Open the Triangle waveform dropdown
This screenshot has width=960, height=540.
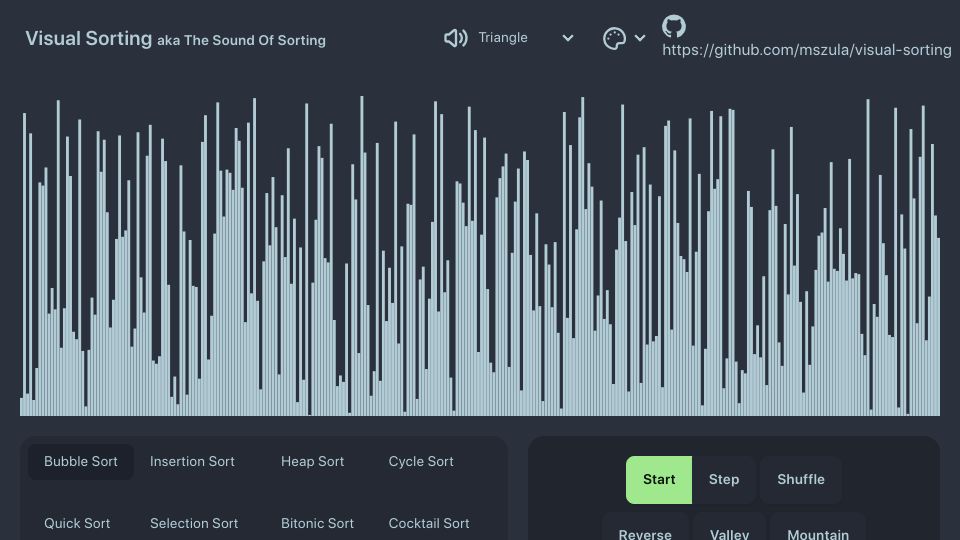click(525, 38)
